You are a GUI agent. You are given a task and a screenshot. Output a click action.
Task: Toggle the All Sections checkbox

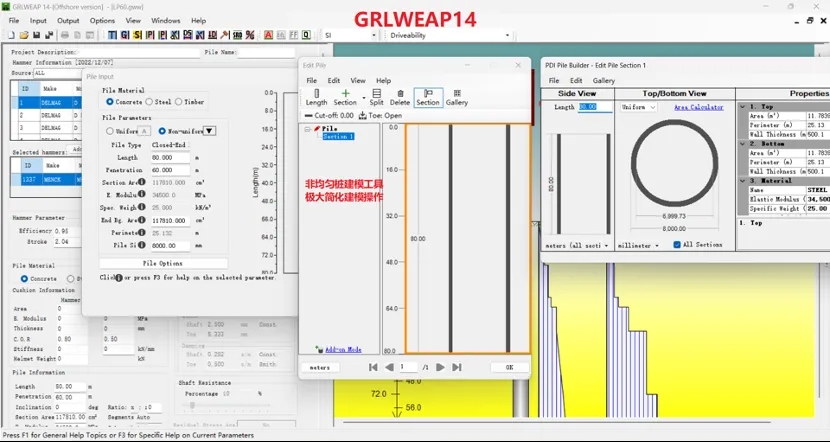click(x=677, y=244)
